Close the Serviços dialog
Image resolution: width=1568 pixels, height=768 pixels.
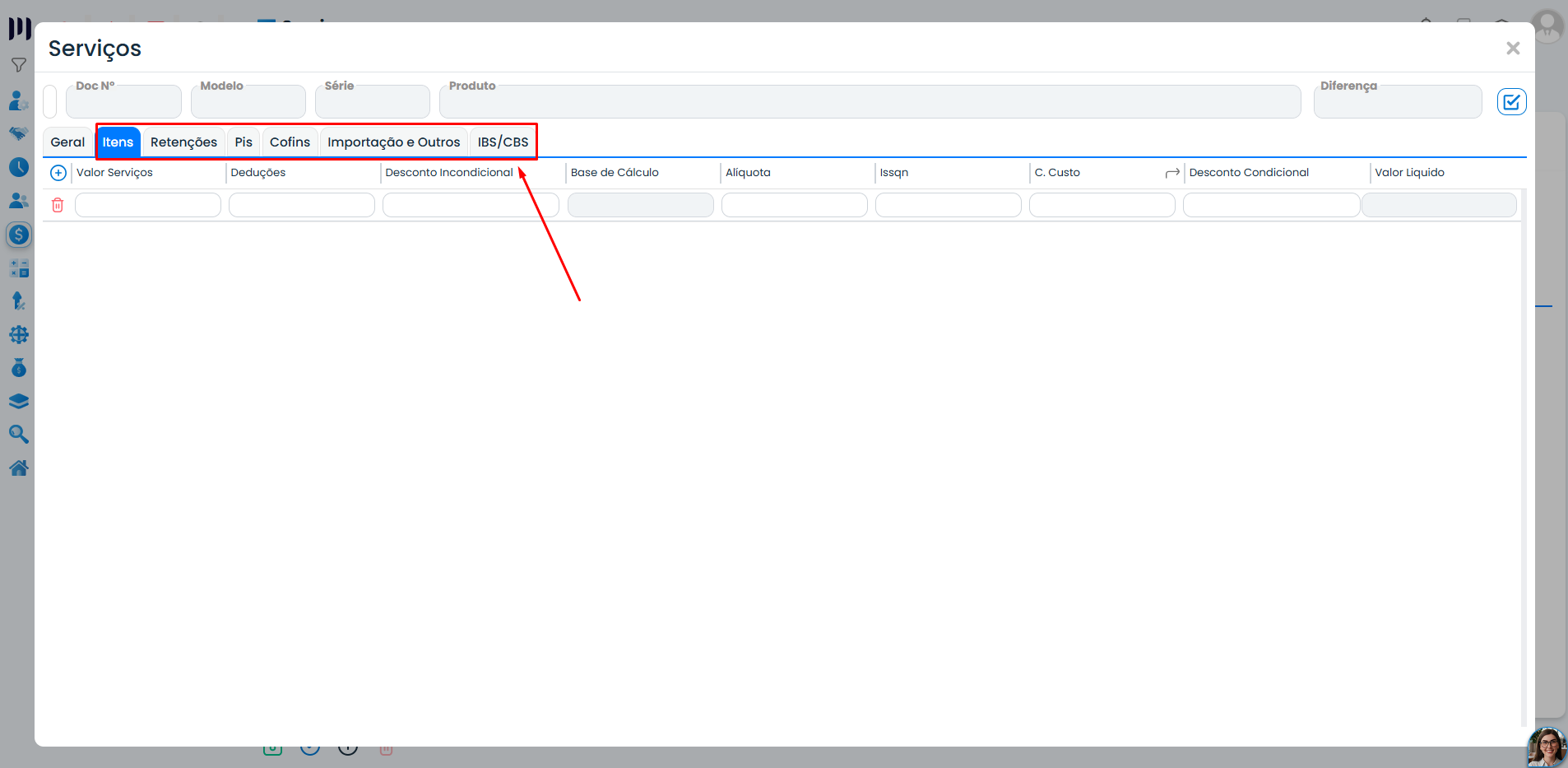click(1512, 49)
